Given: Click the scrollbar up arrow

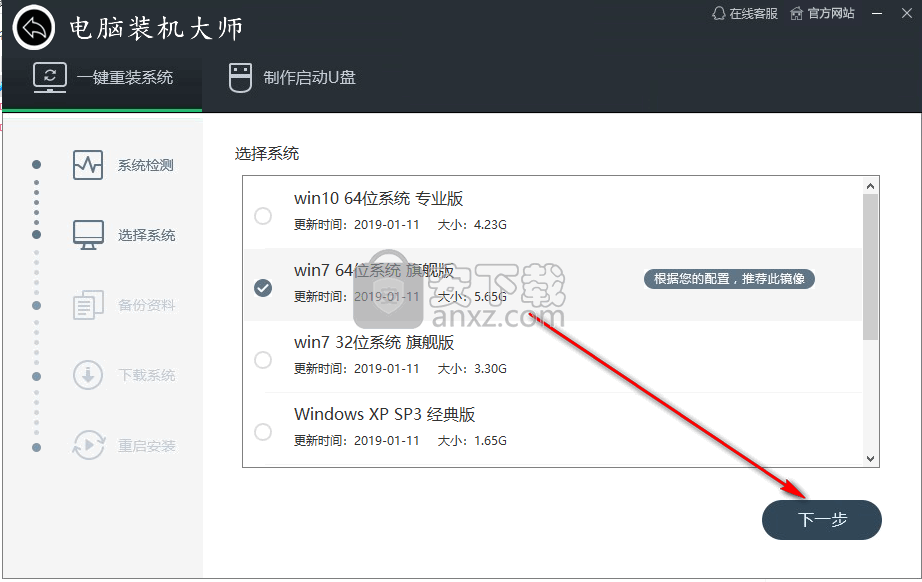Looking at the screenshot, I should click(x=870, y=186).
